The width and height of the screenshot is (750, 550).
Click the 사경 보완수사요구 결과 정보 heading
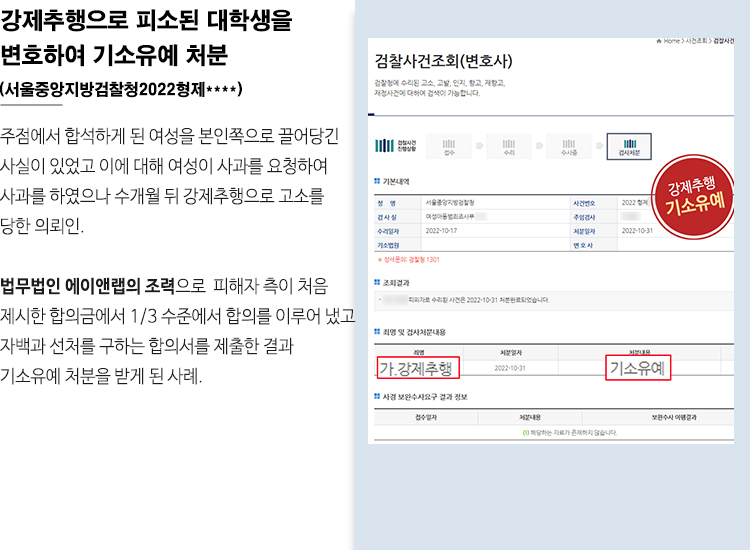click(x=425, y=397)
